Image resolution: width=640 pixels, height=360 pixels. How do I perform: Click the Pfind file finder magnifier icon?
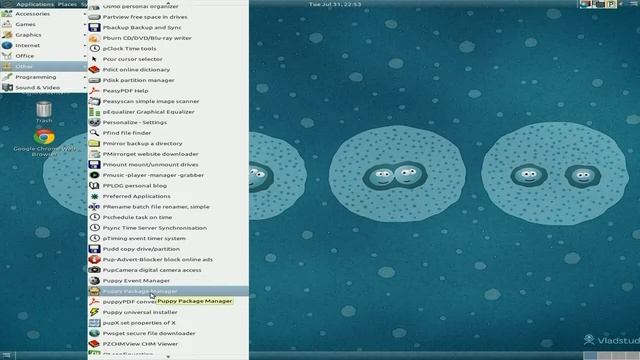coord(94,133)
